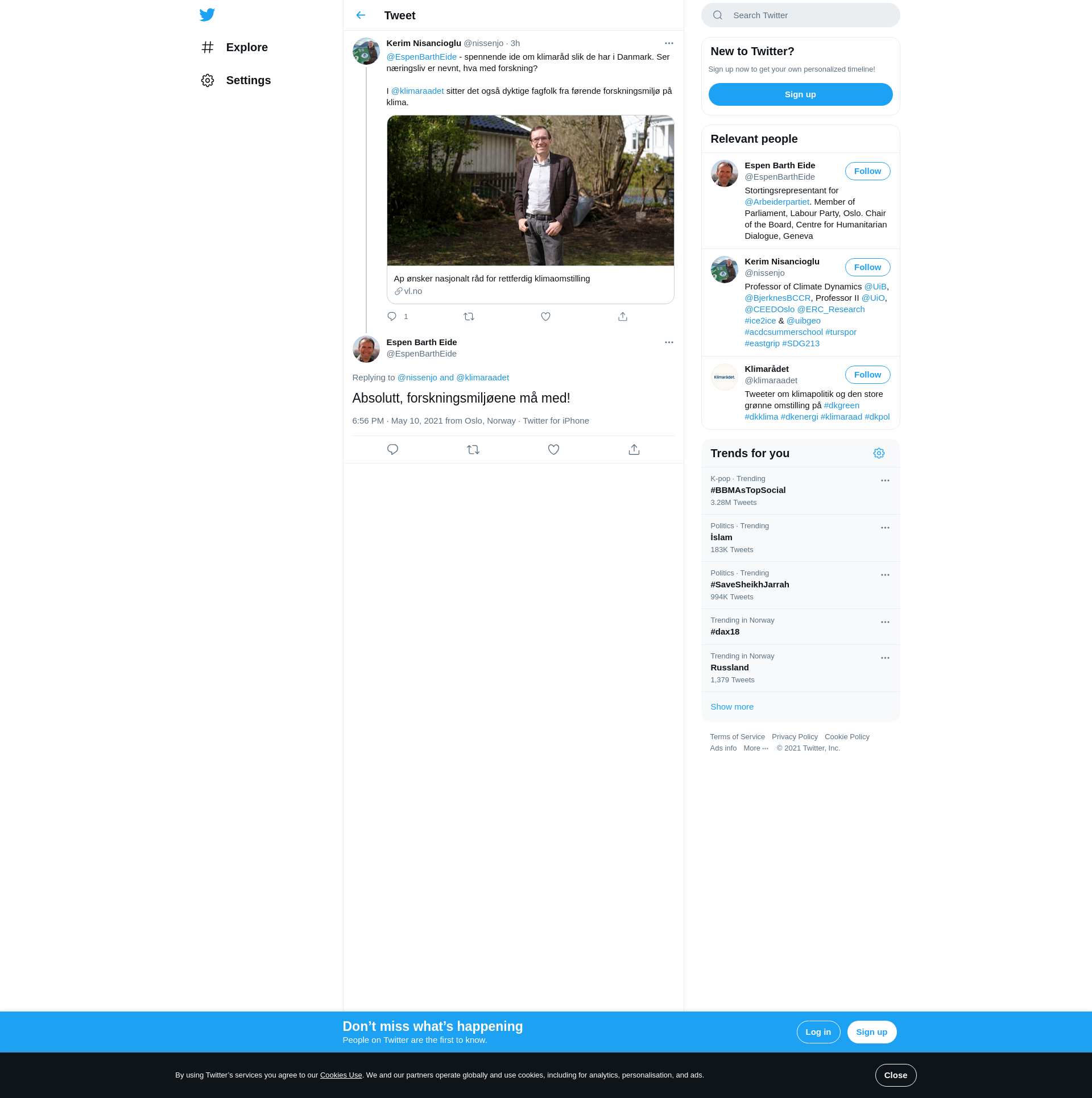Open options for Russland trend

point(885,658)
